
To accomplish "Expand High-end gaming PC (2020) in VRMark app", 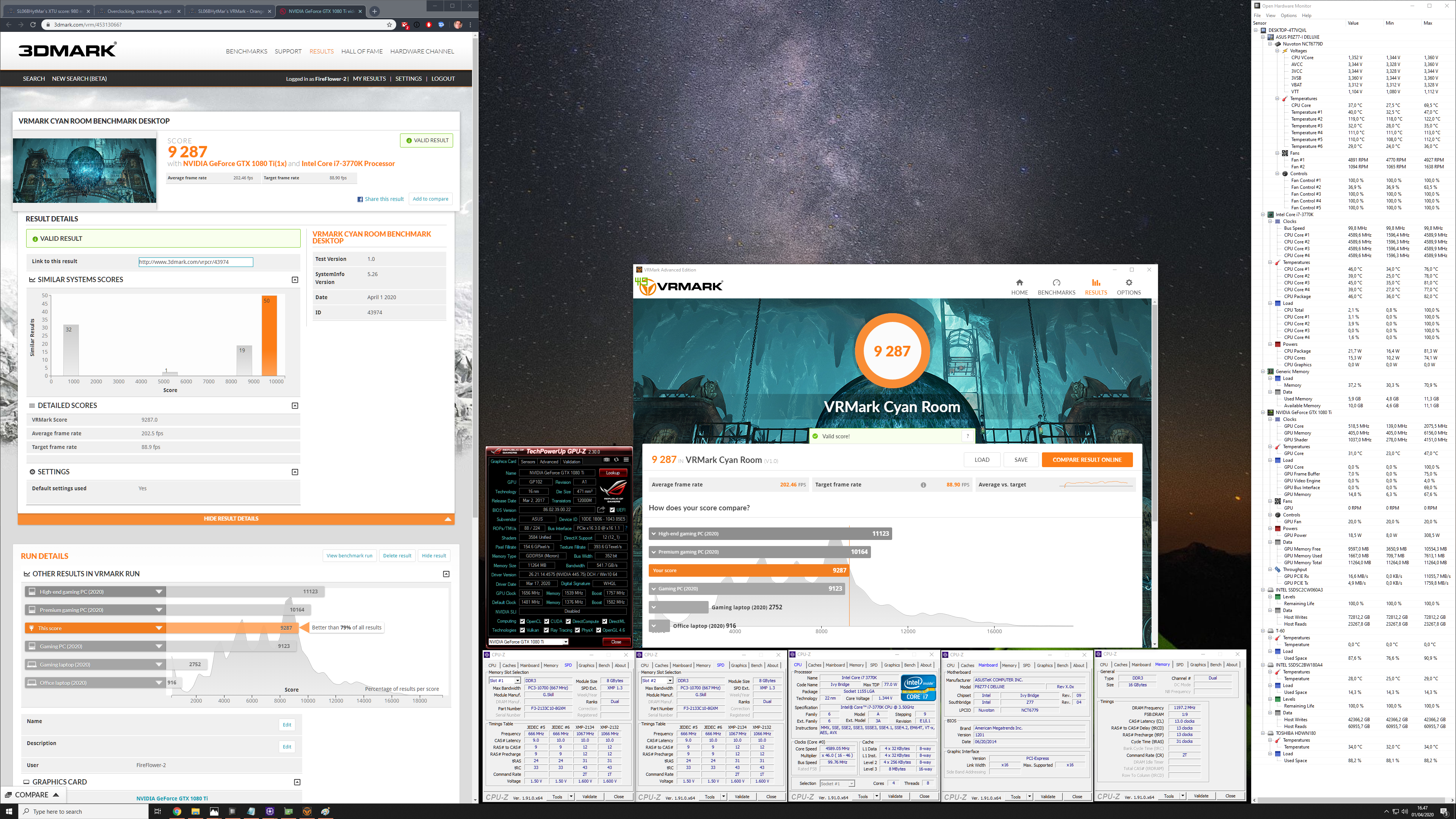I will coord(654,533).
